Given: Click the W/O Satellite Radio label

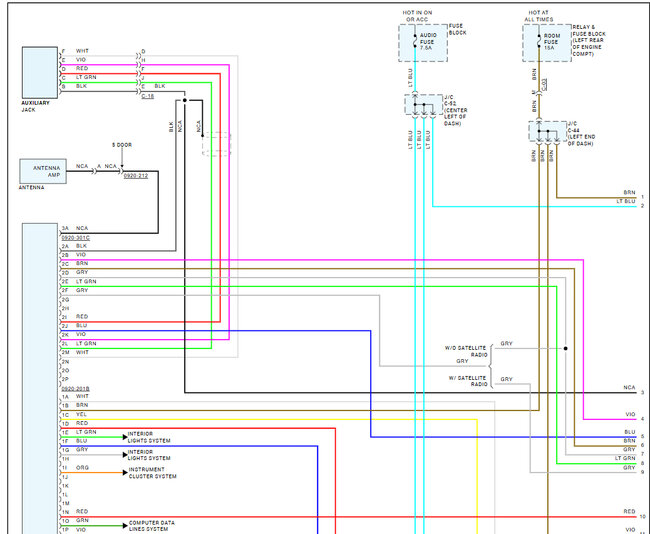Looking at the screenshot, I should (x=465, y=351).
